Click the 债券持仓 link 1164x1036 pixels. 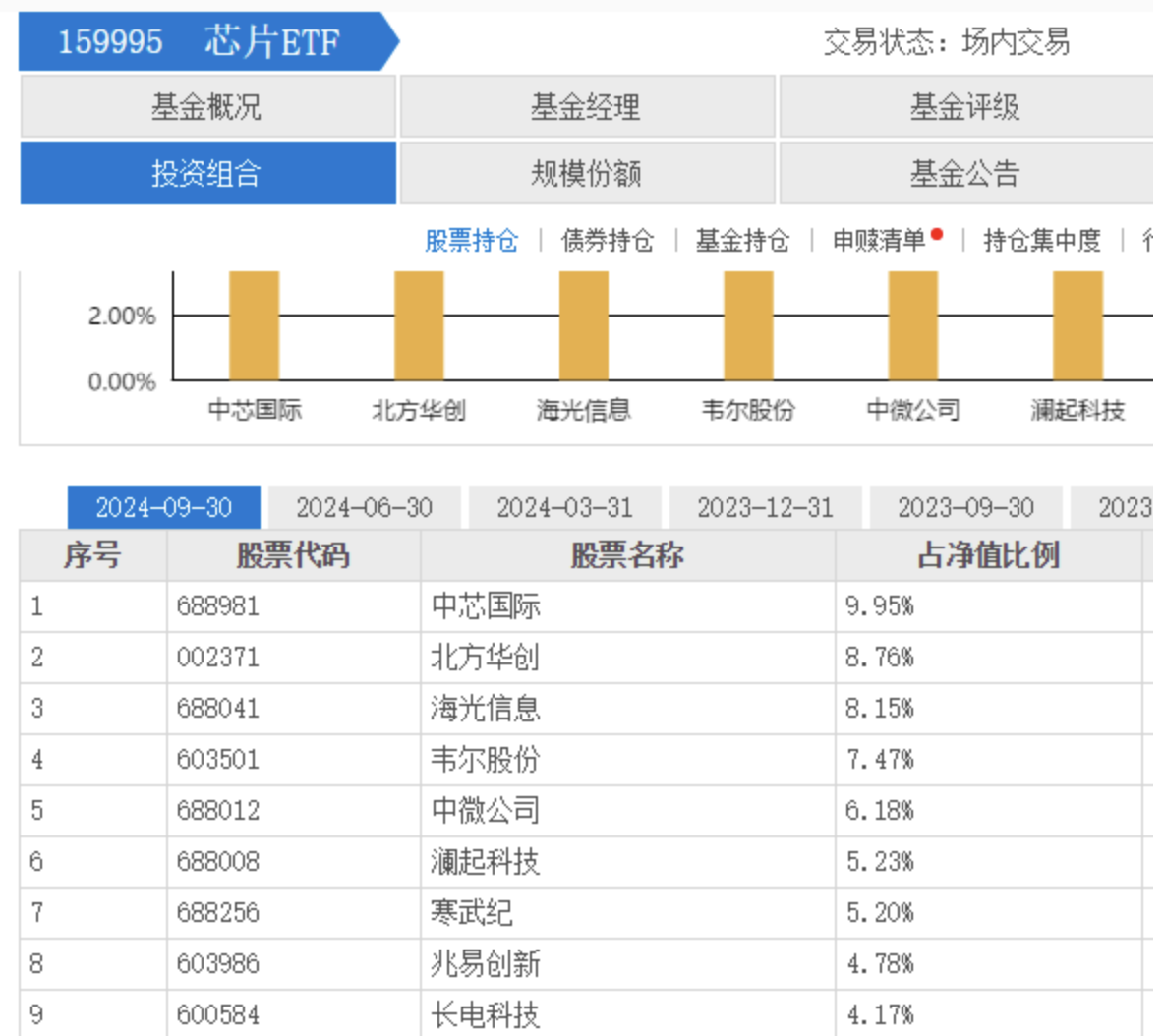coord(608,241)
